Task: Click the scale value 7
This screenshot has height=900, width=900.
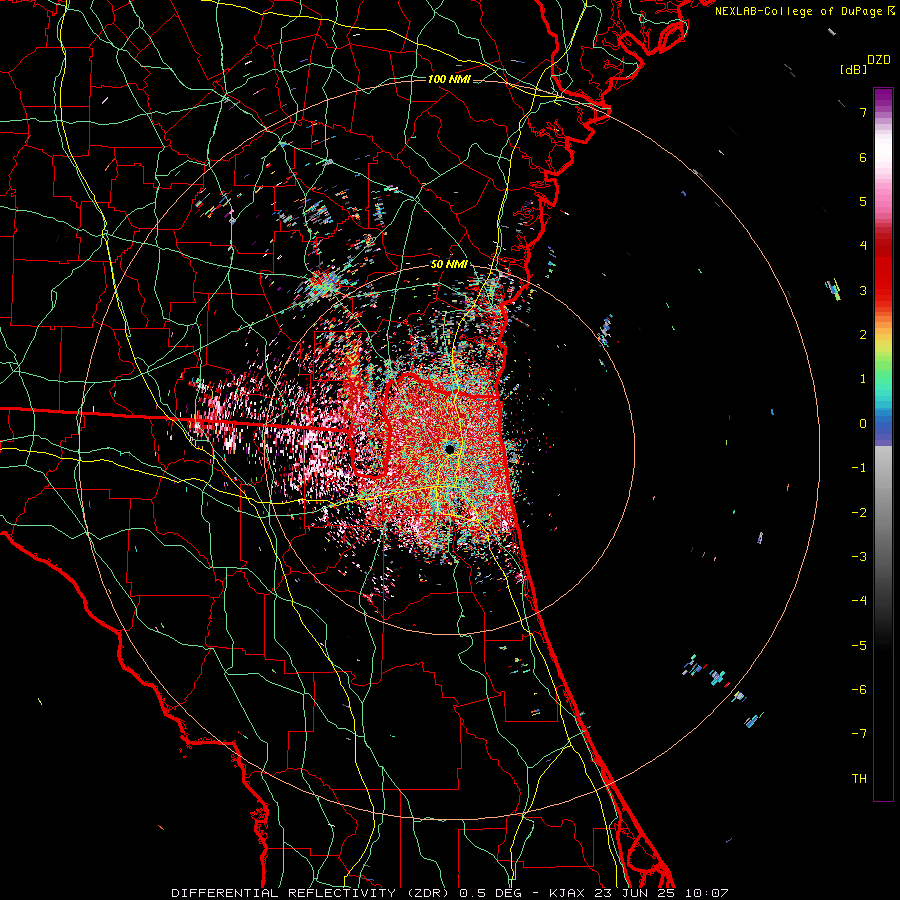Action: [x=863, y=112]
